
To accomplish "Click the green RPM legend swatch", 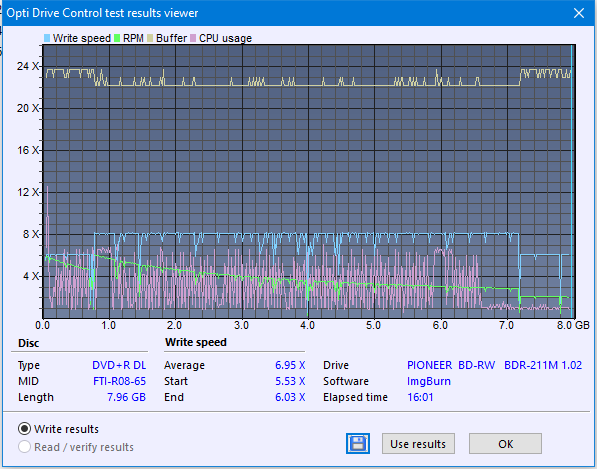I will point(117,38).
